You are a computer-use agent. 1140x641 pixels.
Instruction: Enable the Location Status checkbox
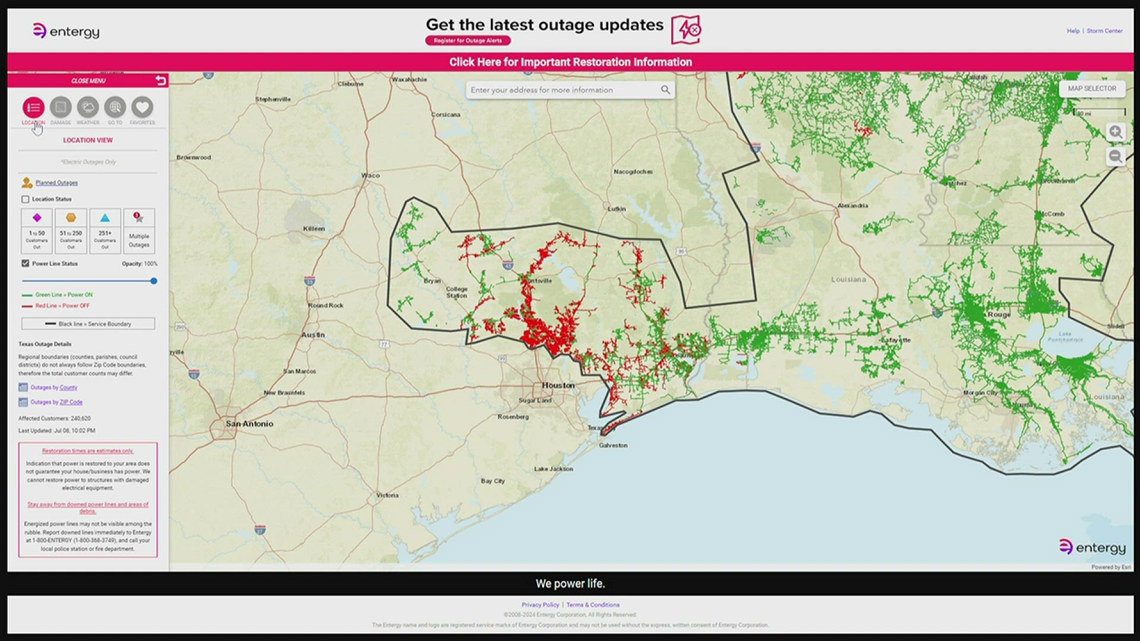click(x=25, y=199)
